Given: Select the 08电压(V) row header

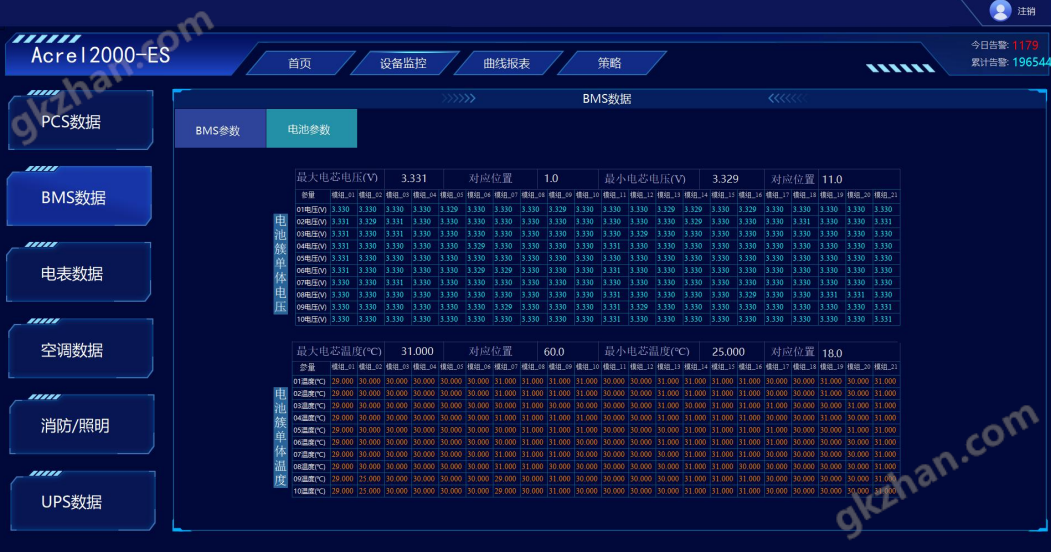Looking at the screenshot, I should (x=311, y=295).
